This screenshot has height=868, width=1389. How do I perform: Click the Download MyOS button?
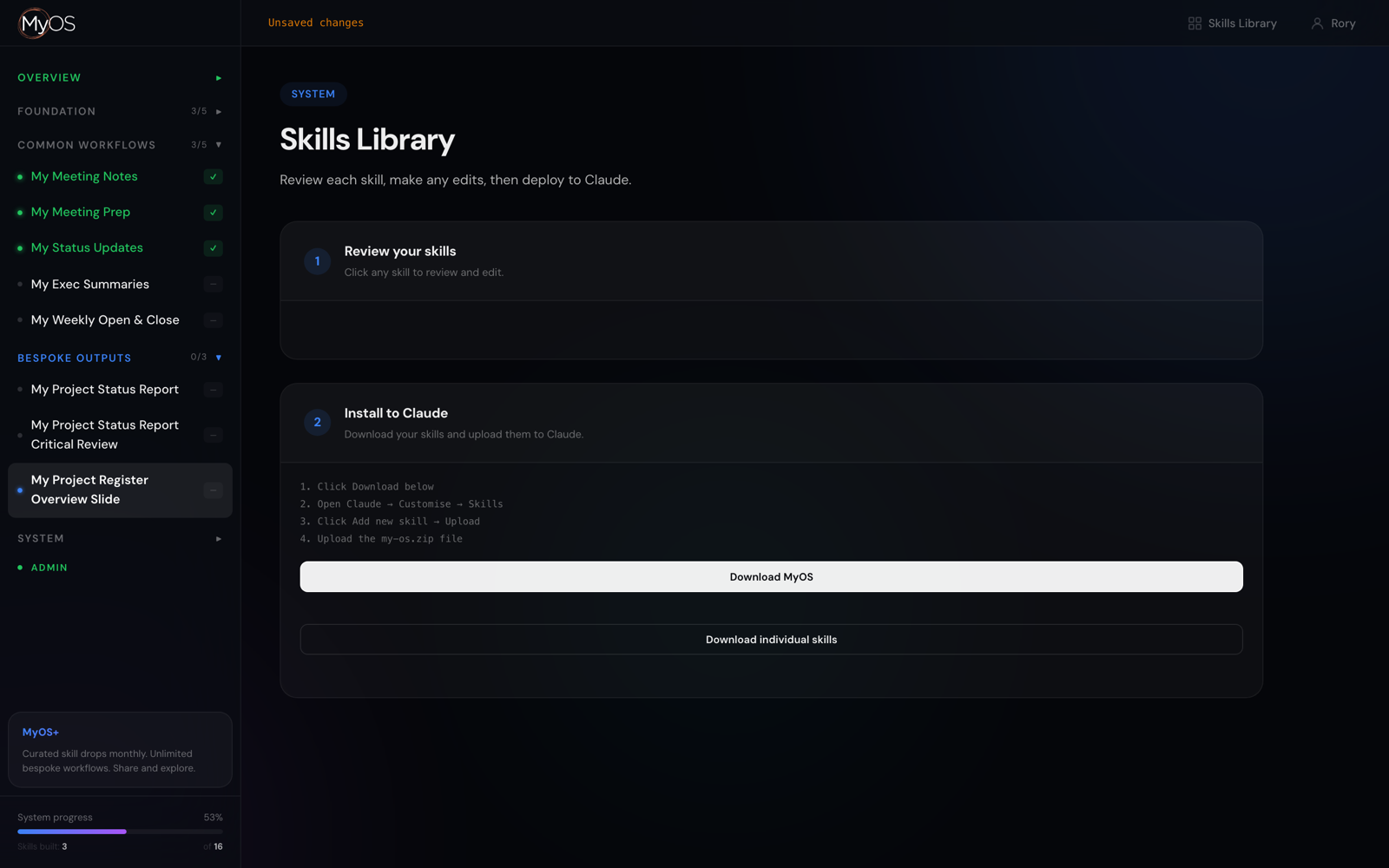[771, 576]
